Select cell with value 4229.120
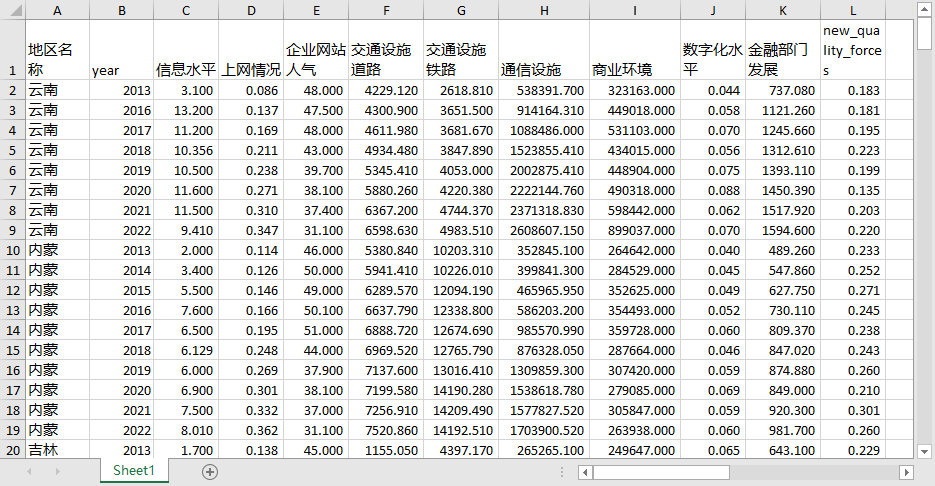Viewport: 935px width, 486px height. [386, 90]
